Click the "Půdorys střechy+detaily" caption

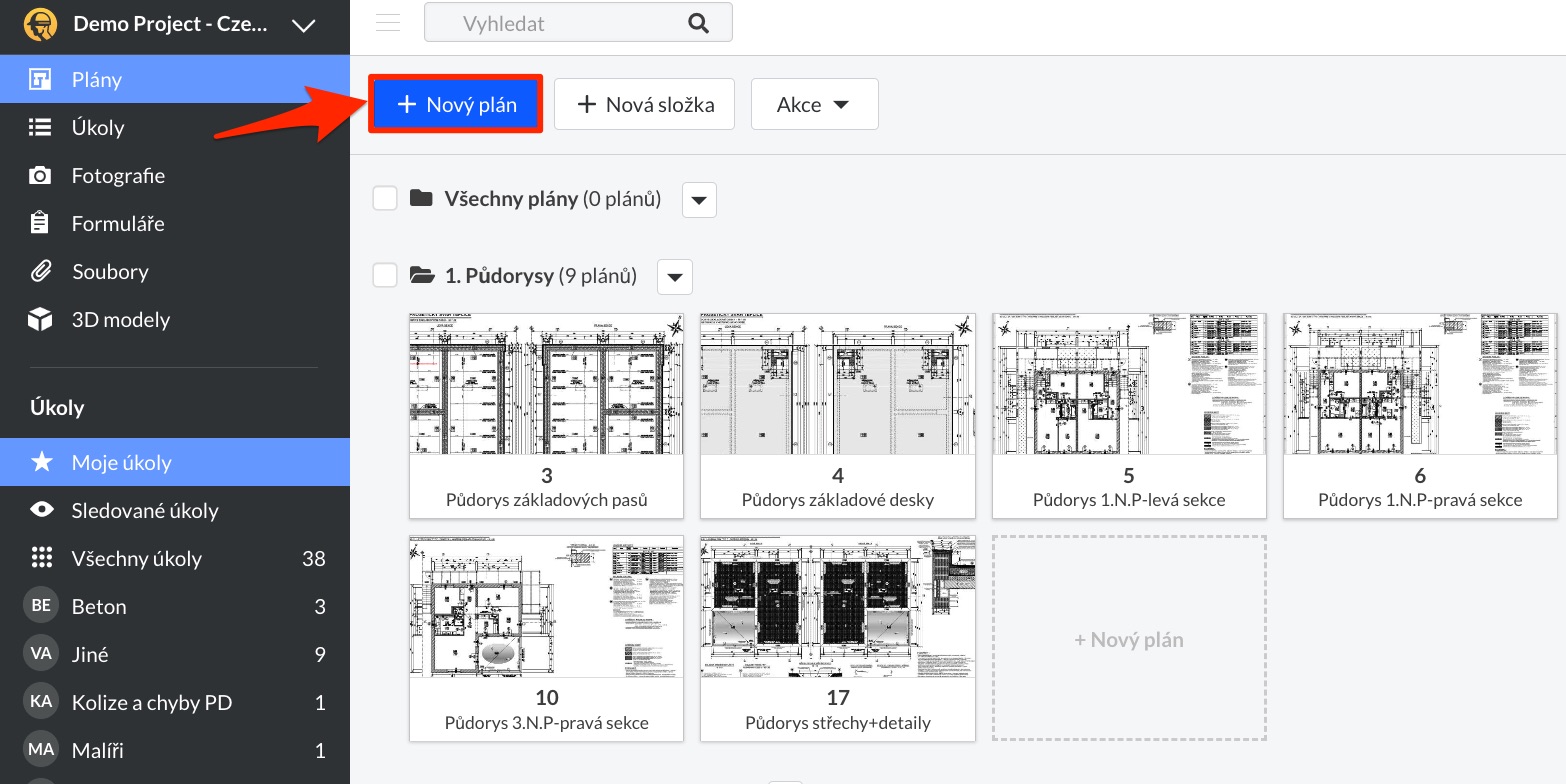838,722
